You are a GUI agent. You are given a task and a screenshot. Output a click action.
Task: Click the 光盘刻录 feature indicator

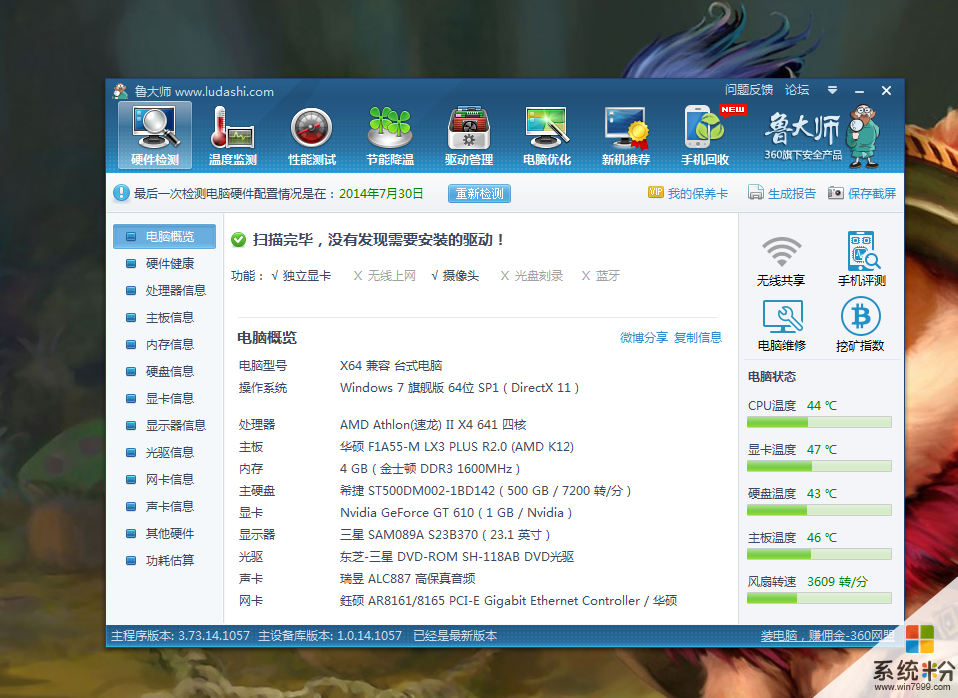(532, 276)
